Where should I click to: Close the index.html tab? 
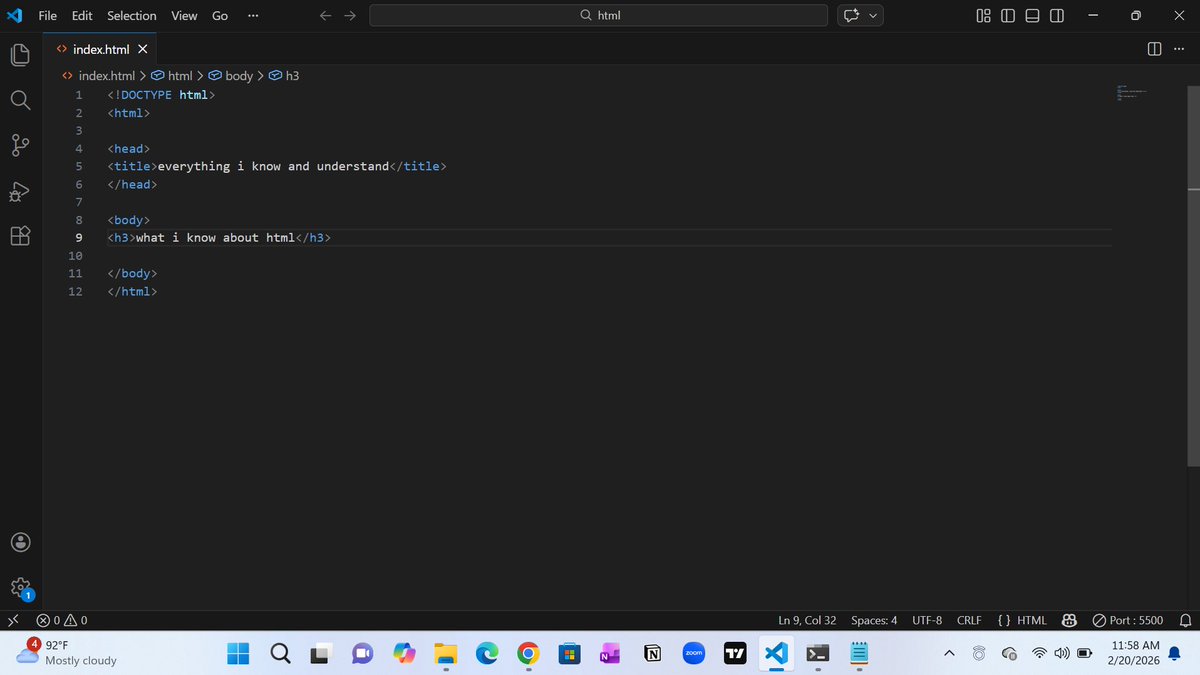tap(142, 49)
